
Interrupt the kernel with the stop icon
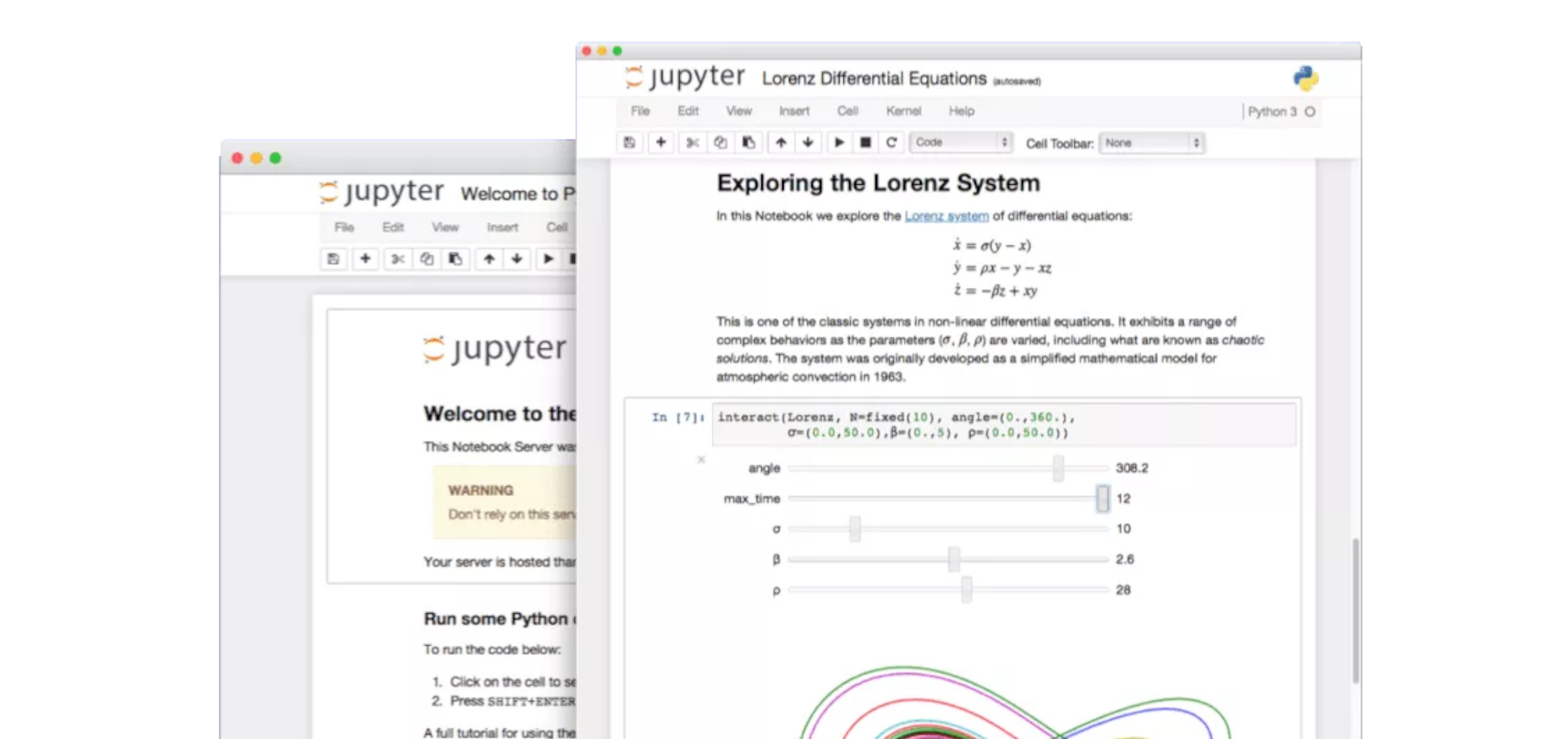(866, 143)
